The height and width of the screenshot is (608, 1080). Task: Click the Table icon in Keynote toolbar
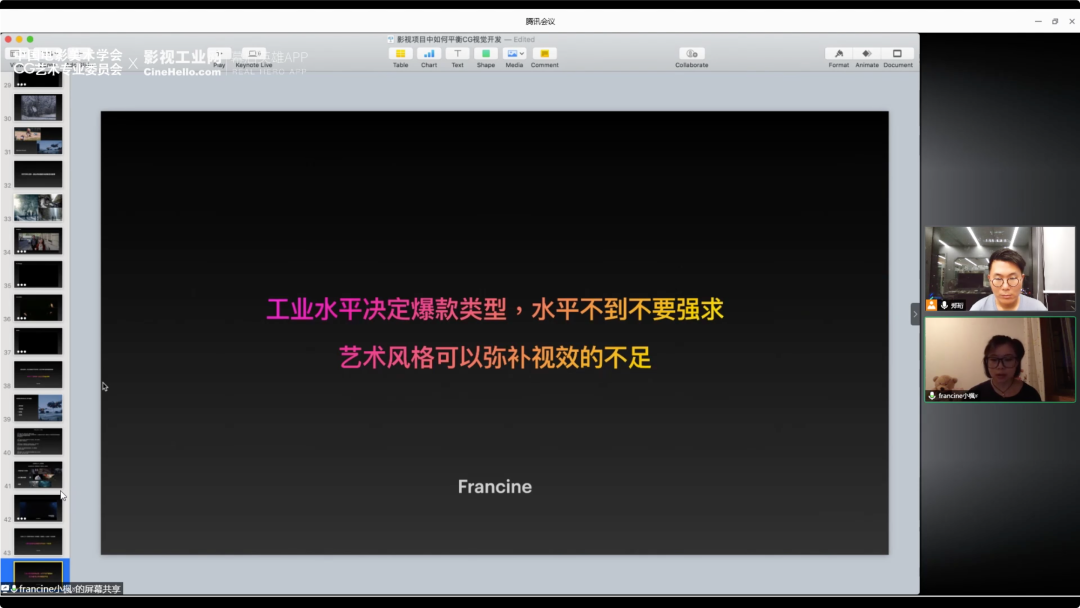click(x=400, y=54)
